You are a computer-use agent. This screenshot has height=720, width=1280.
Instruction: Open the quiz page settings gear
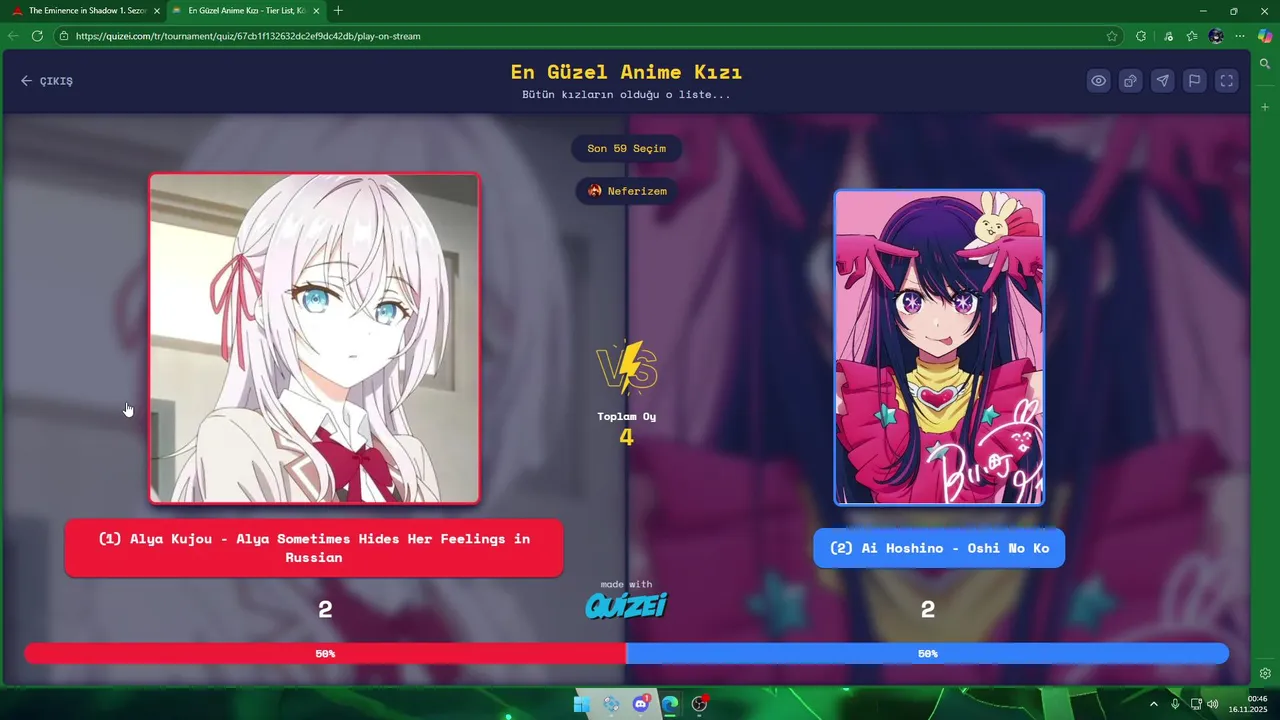(1265, 673)
